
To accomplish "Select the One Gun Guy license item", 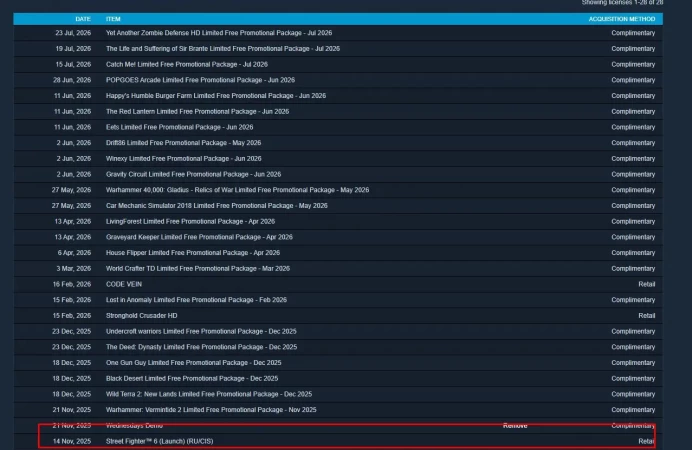I will (x=193, y=363).
